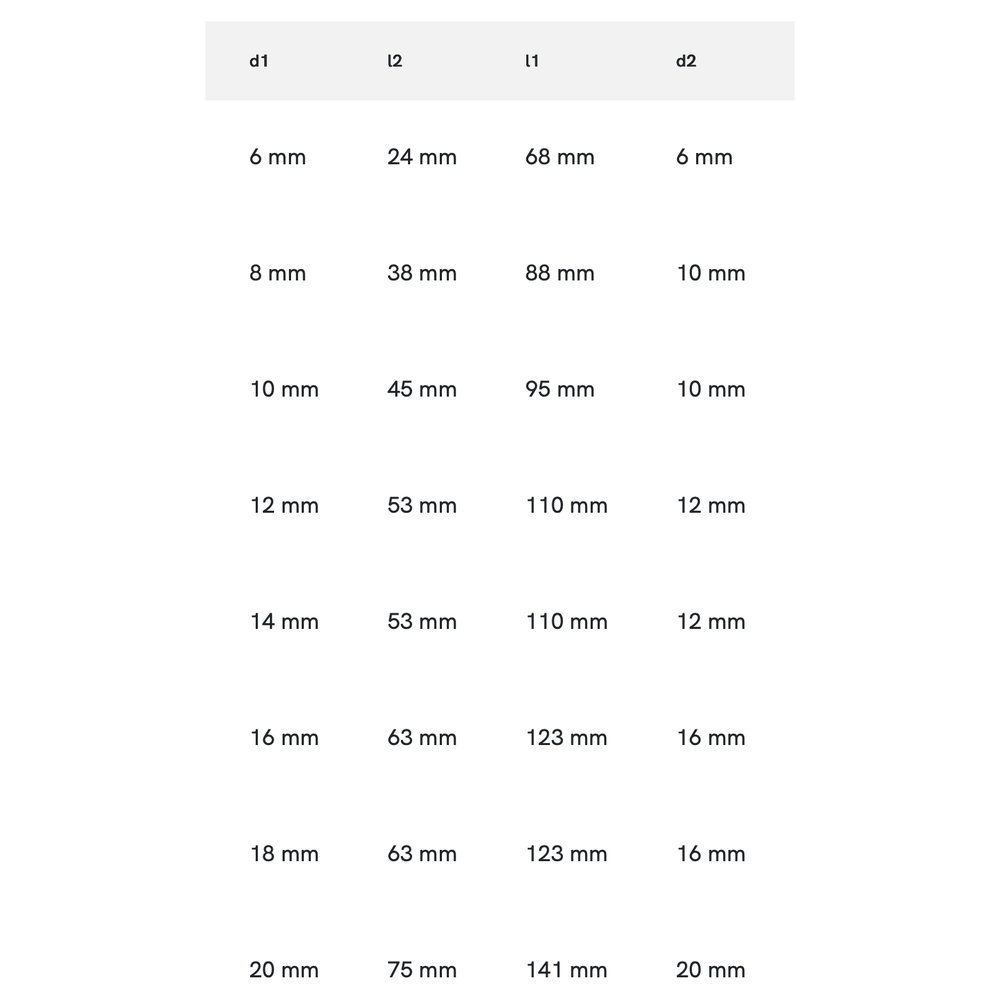Select the 38 mm l2 value
Viewport: 1000px width, 1000px height.
[x=421, y=273]
